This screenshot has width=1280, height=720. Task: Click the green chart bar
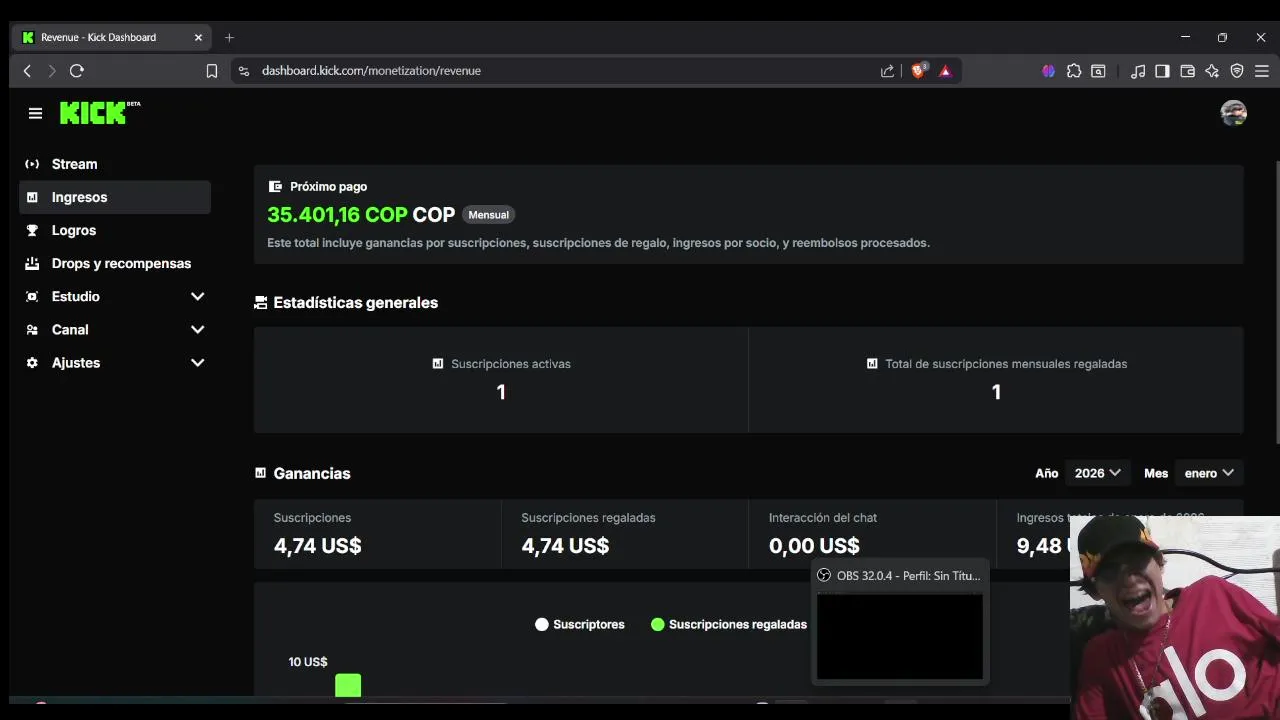point(348,685)
